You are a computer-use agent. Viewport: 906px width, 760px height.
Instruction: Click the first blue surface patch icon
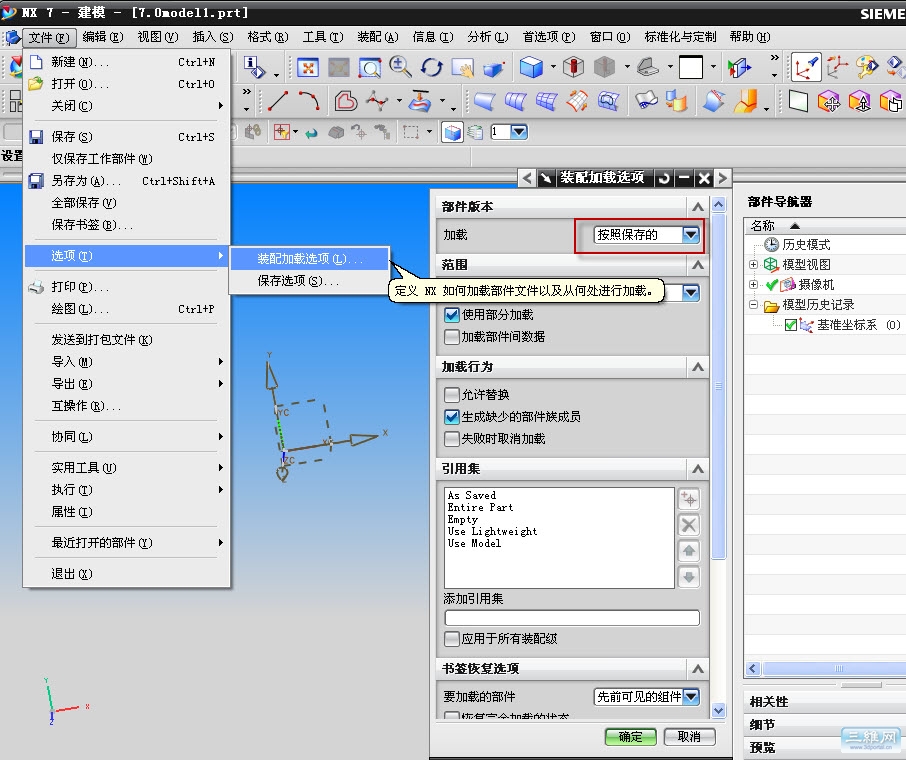tap(484, 101)
